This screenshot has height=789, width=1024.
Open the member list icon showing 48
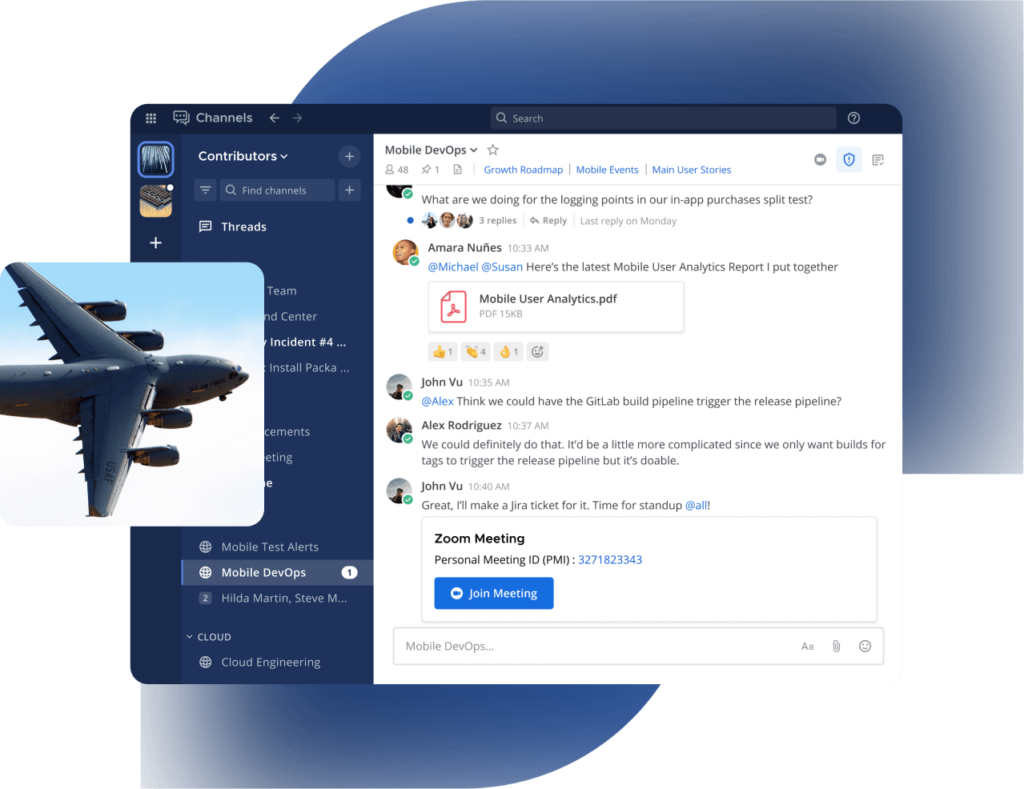[396, 169]
